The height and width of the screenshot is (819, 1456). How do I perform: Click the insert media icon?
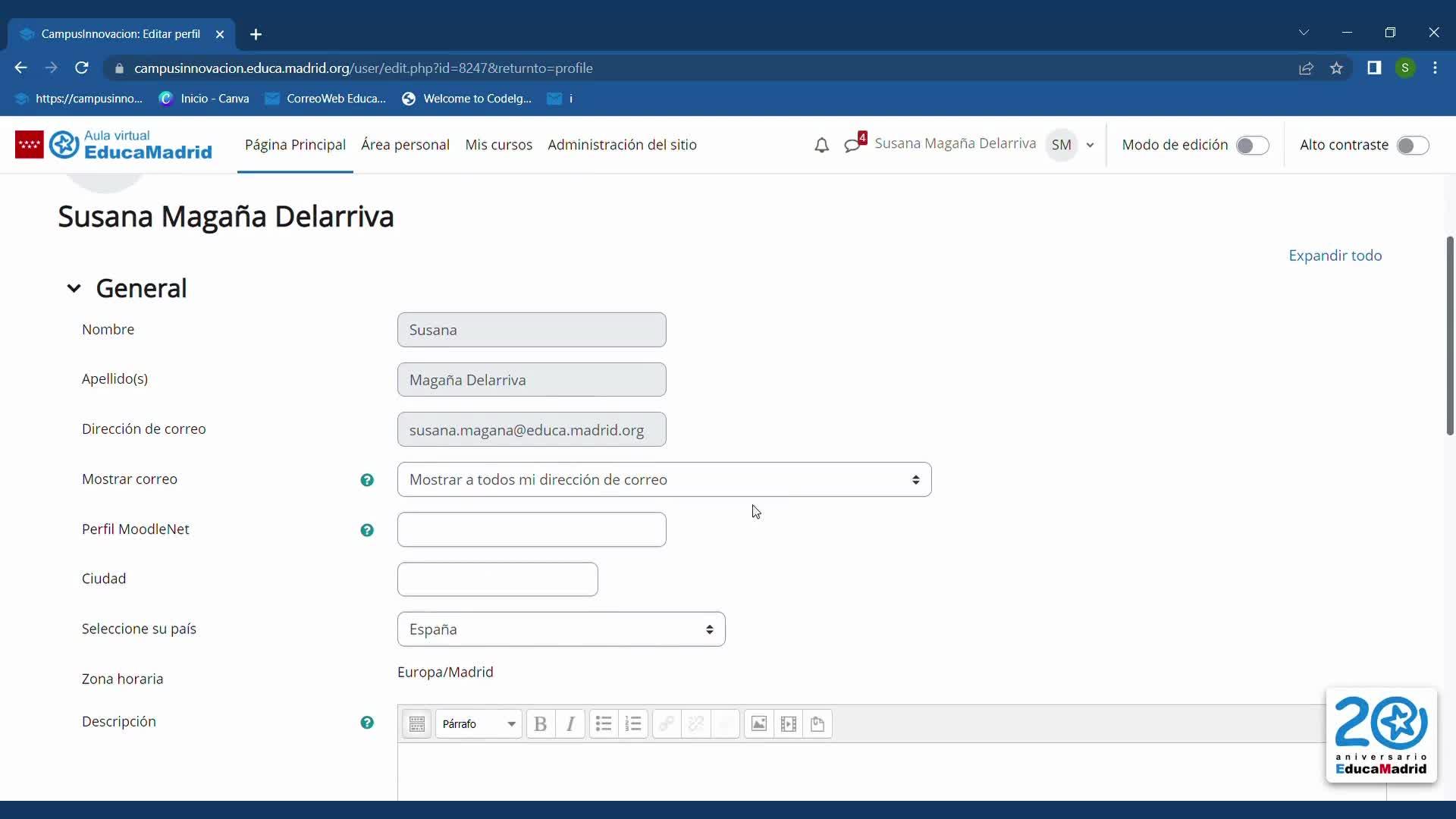788,724
